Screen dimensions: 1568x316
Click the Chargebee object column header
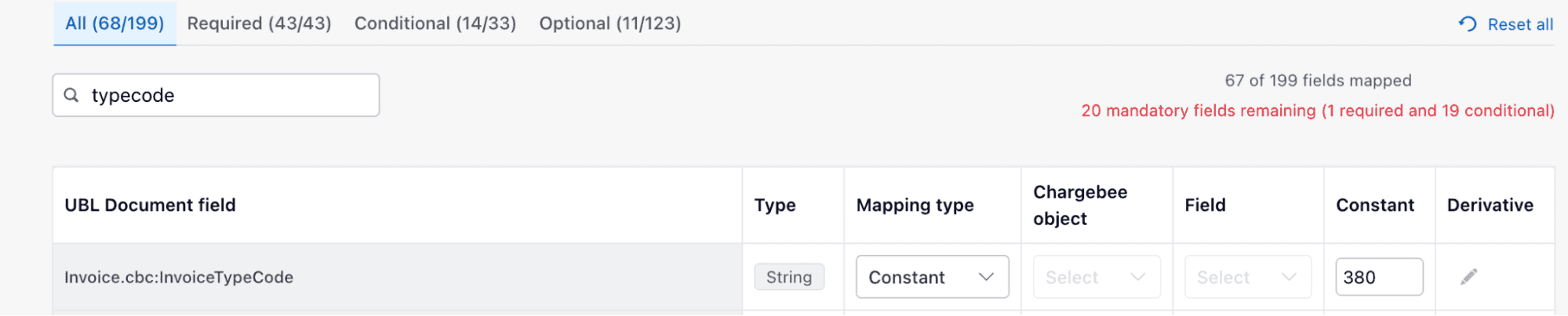[x=1079, y=205]
